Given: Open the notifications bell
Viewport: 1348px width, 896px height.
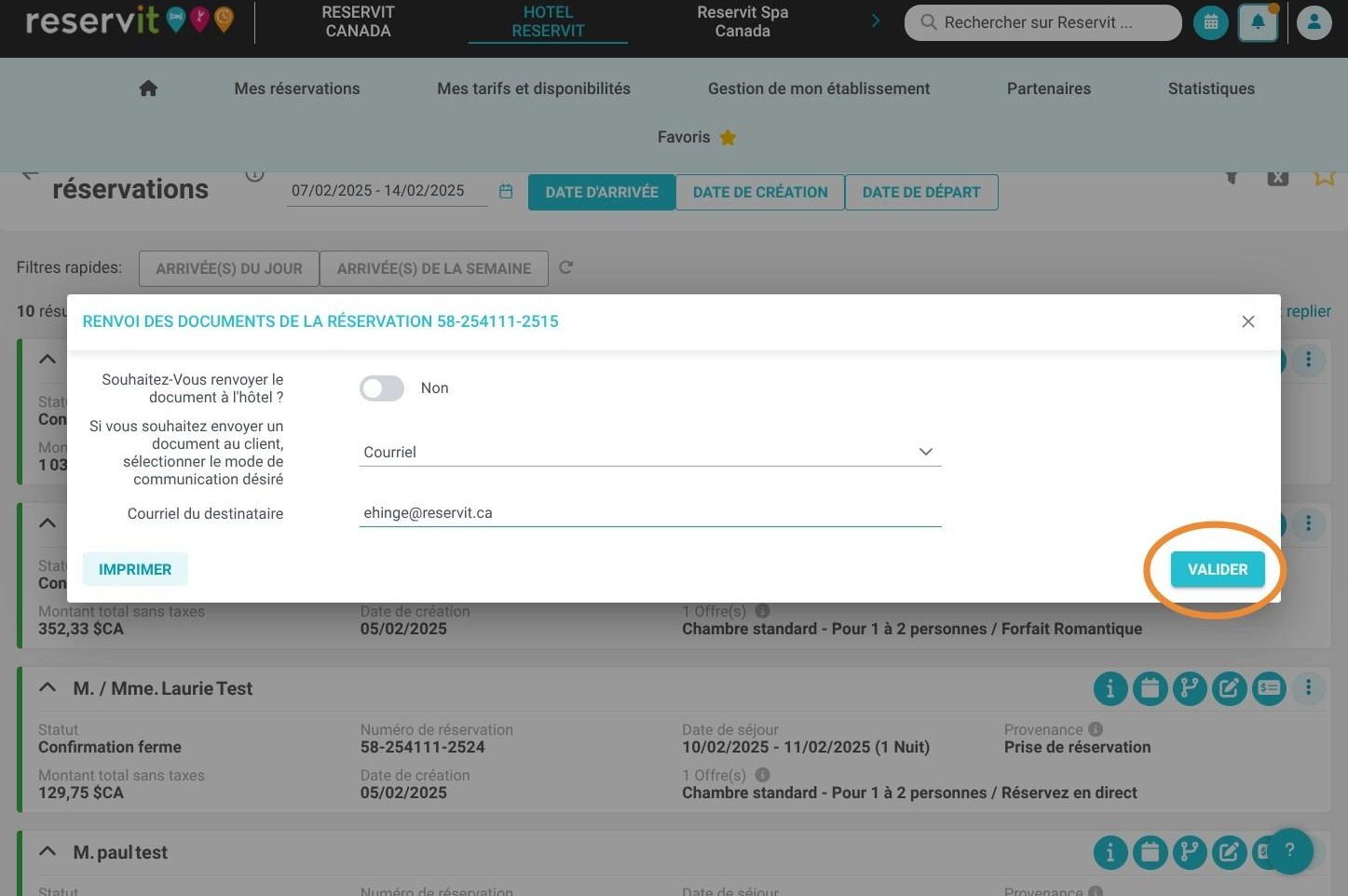Looking at the screenshot, I should (x=1258, y=22).
